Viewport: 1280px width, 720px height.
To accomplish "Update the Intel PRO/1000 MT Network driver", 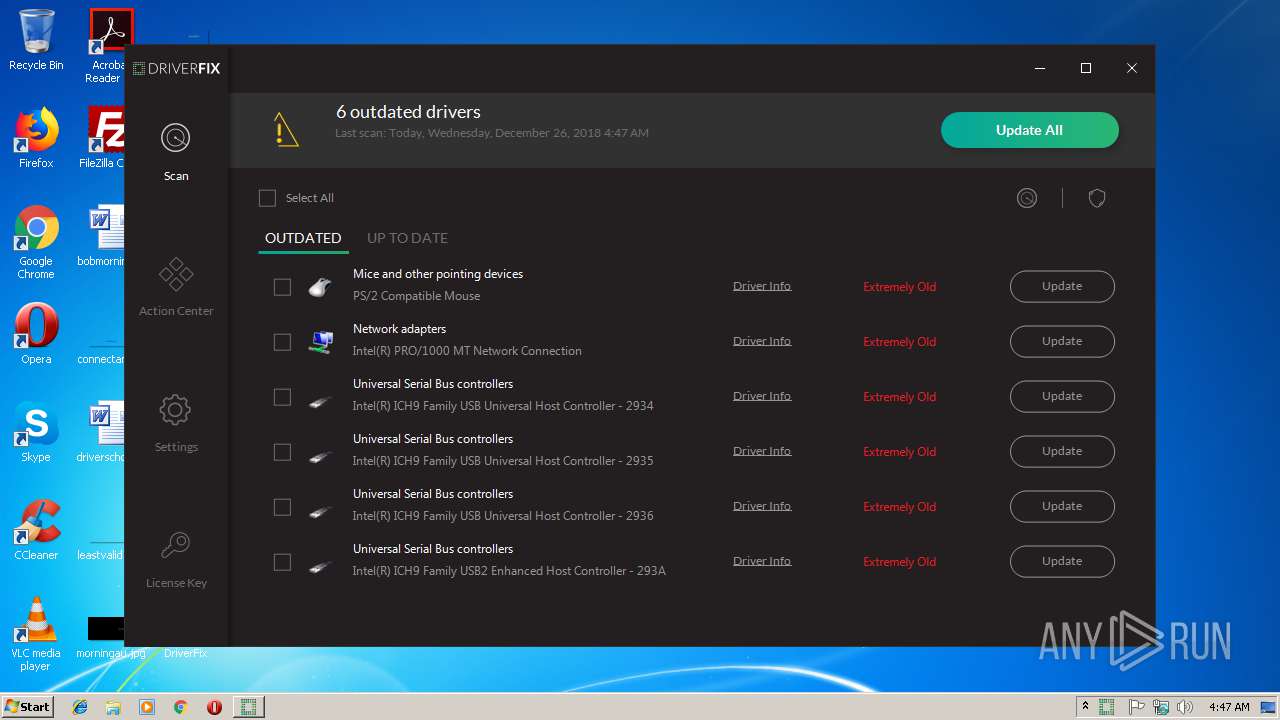I will click(x=1062, y=341).
